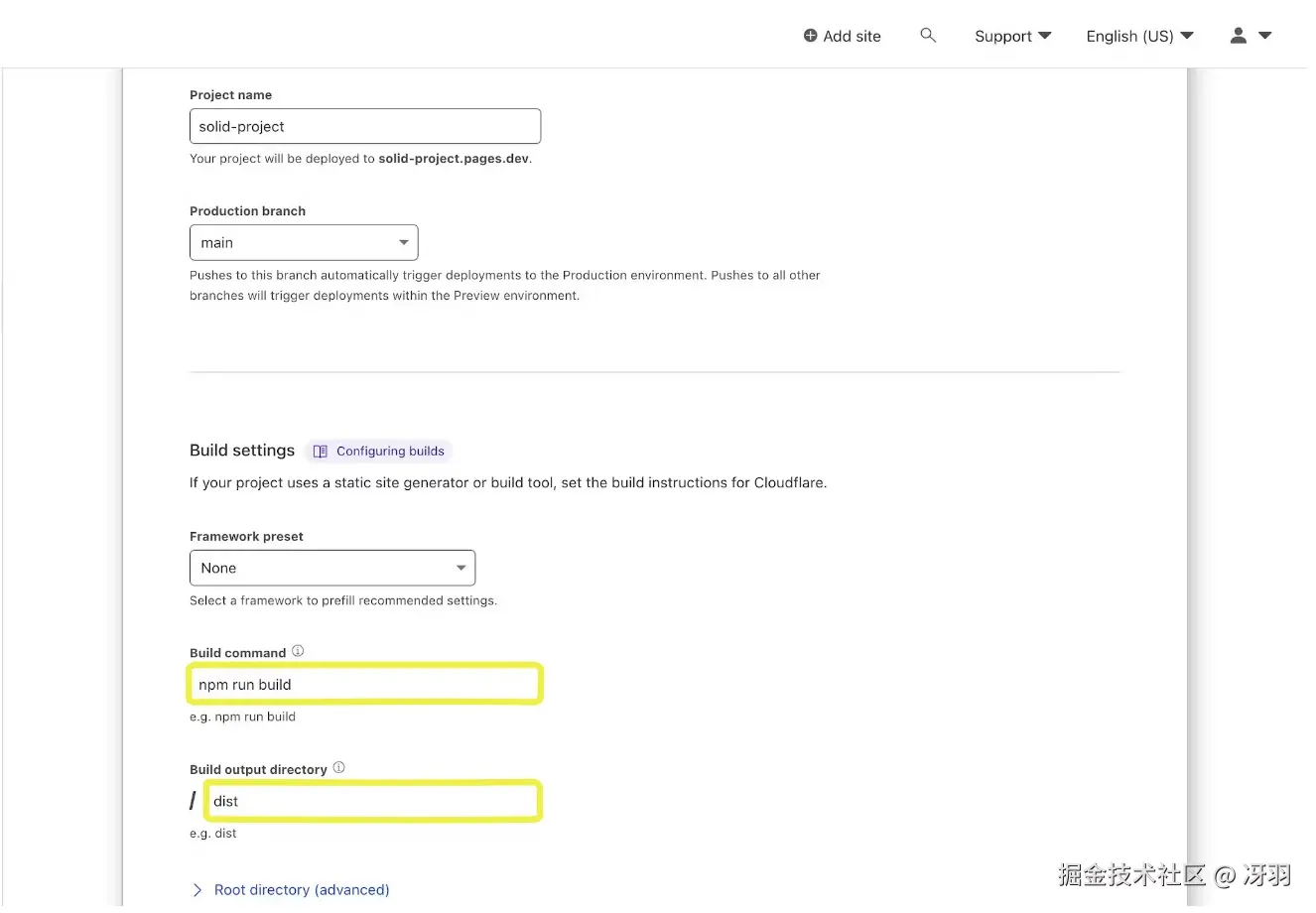Click the Add site button text
The width and height of the screenshot is (1316, 913).
pyautogui.click(x=852, y=36)
